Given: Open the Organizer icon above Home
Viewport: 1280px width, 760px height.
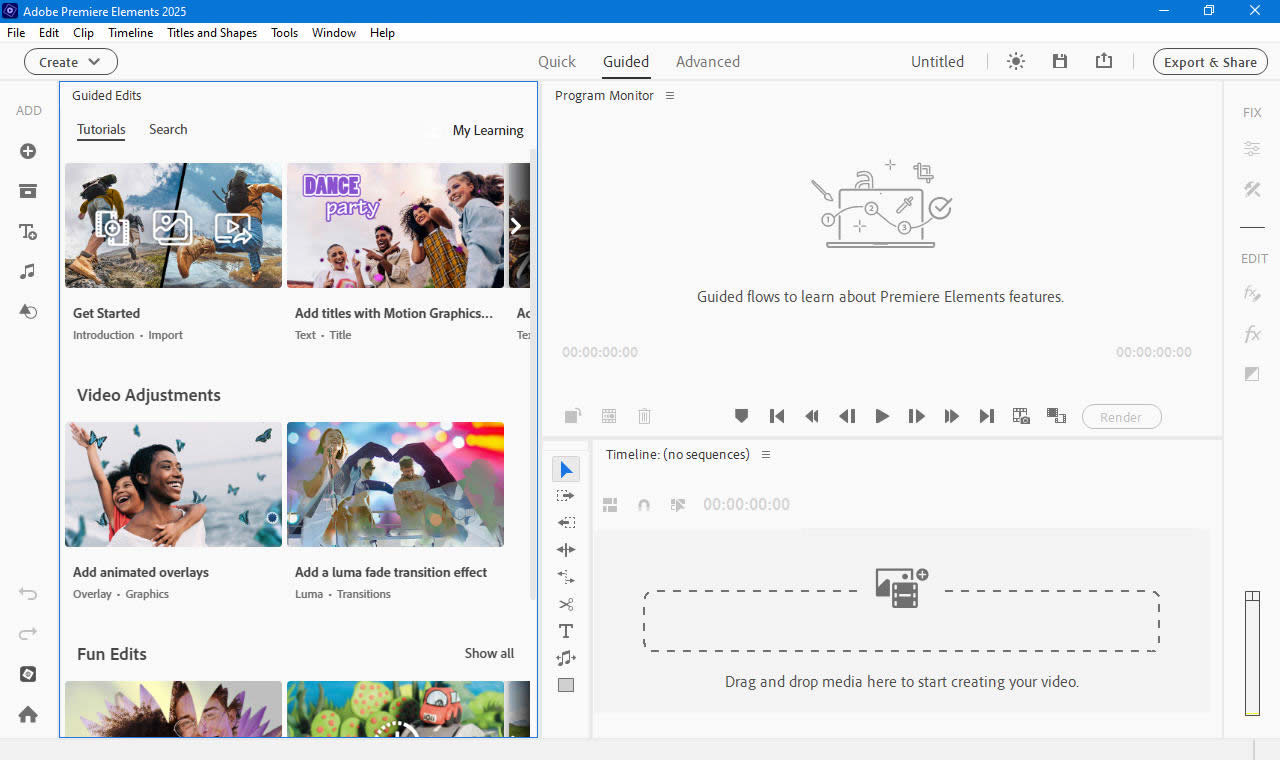Looking at the screenshot, I should pyautogui.click(x=28, y=674).
